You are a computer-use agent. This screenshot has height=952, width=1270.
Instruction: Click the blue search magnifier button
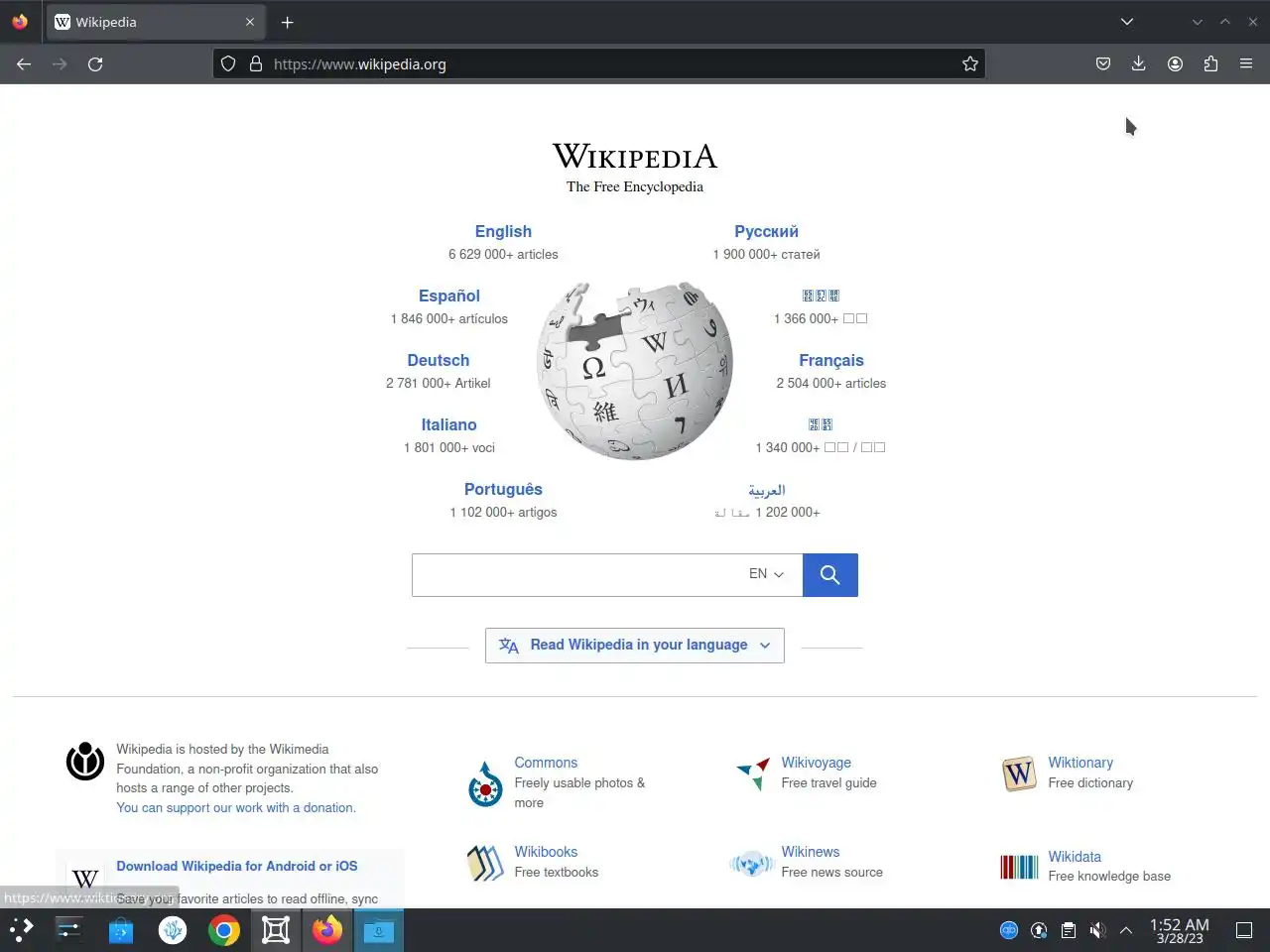click(x=830, y=575)
